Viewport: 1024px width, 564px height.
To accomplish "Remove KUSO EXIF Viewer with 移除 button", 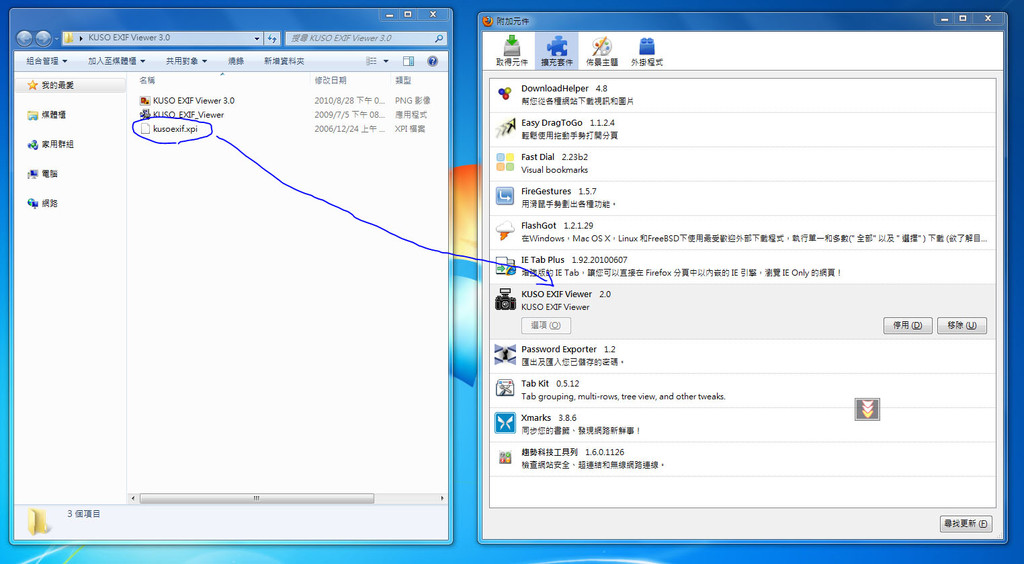I will coord(962,325).
